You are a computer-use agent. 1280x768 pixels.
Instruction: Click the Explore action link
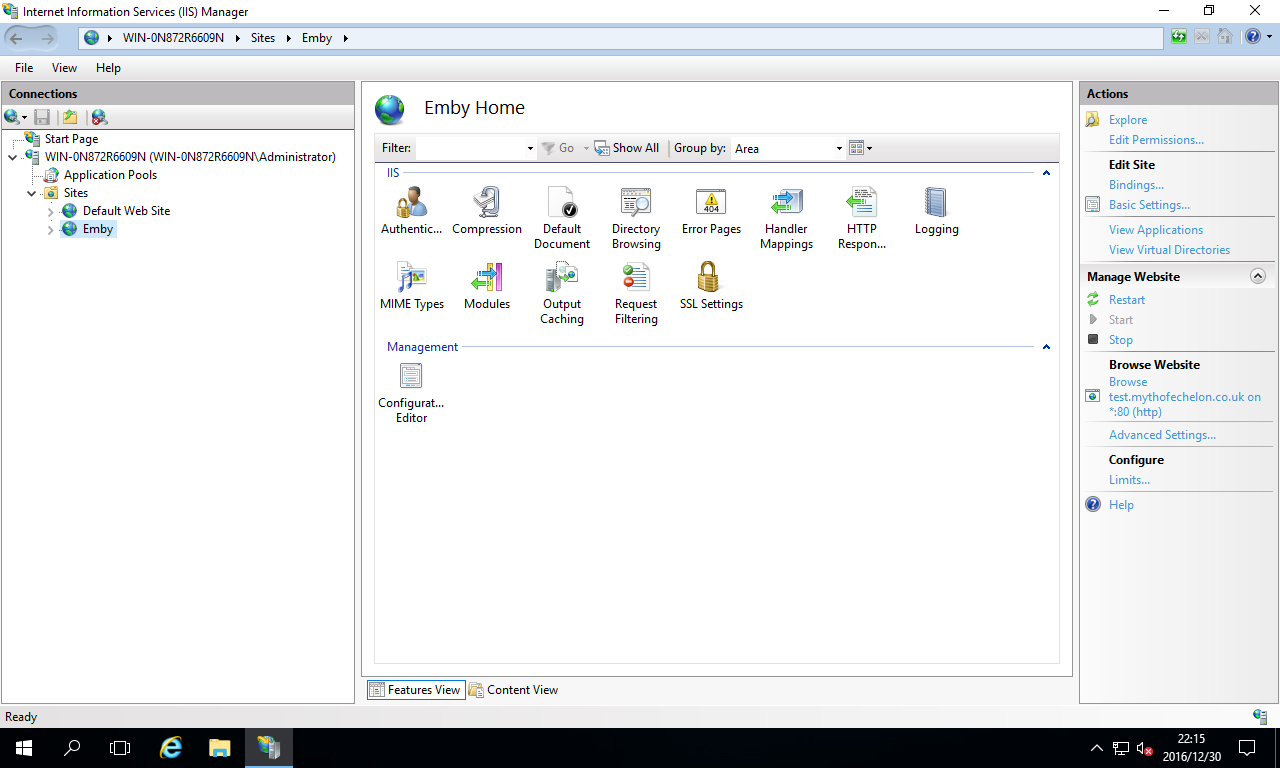click(1128, 120)
